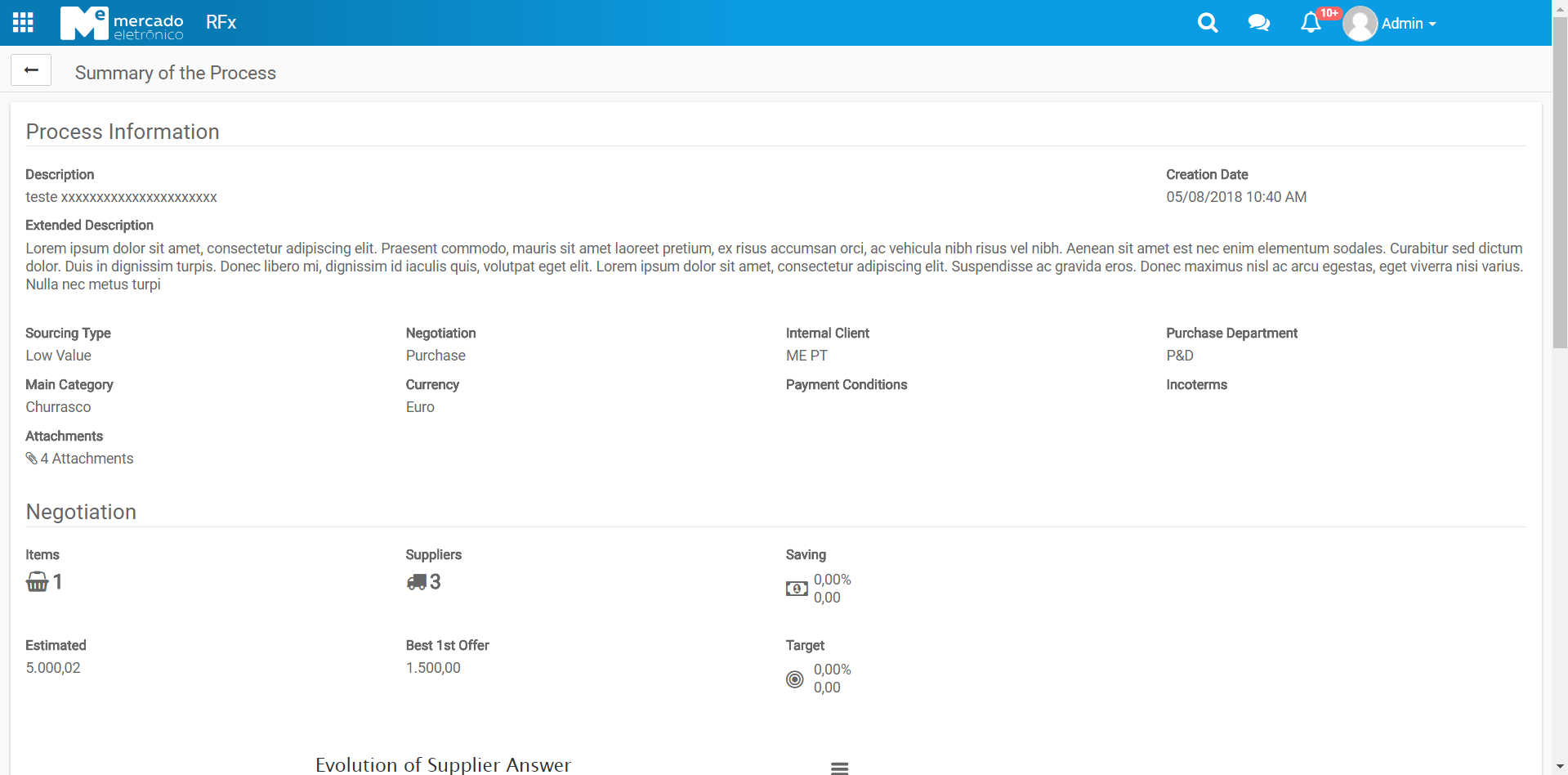This screenshot has width=1568, height=775.
Task: Open the notifications bell
Action: 1310,23
